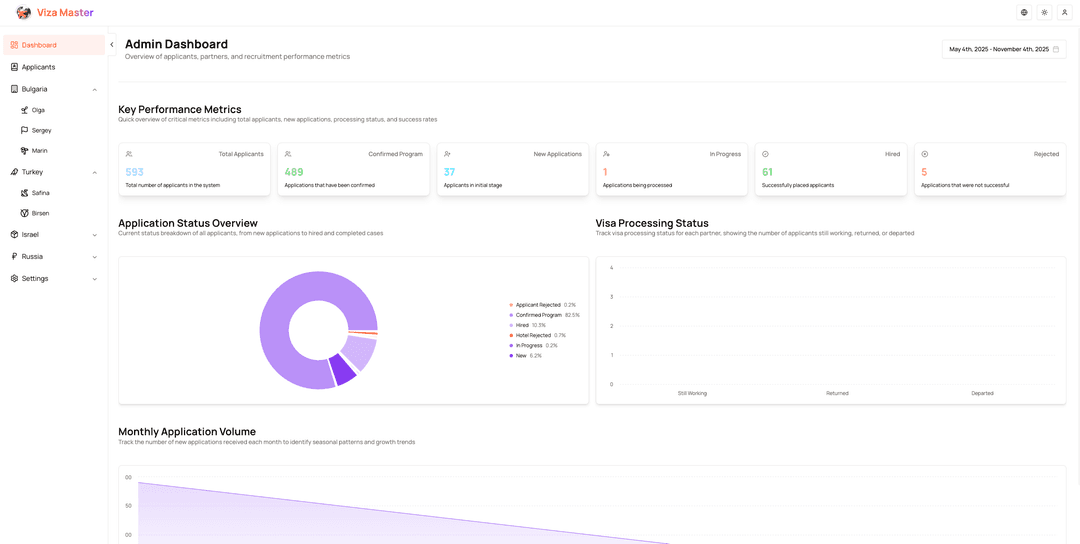Screen dimensions: 1080x544
Task: Select the Israel menu item
Action: click(54, 234)
